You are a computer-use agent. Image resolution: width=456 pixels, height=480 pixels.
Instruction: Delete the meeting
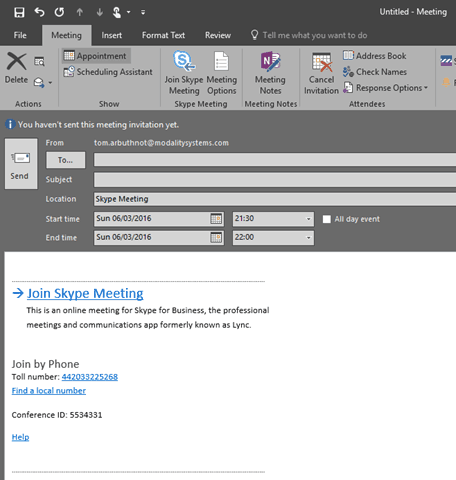click(x=16, y=68)
